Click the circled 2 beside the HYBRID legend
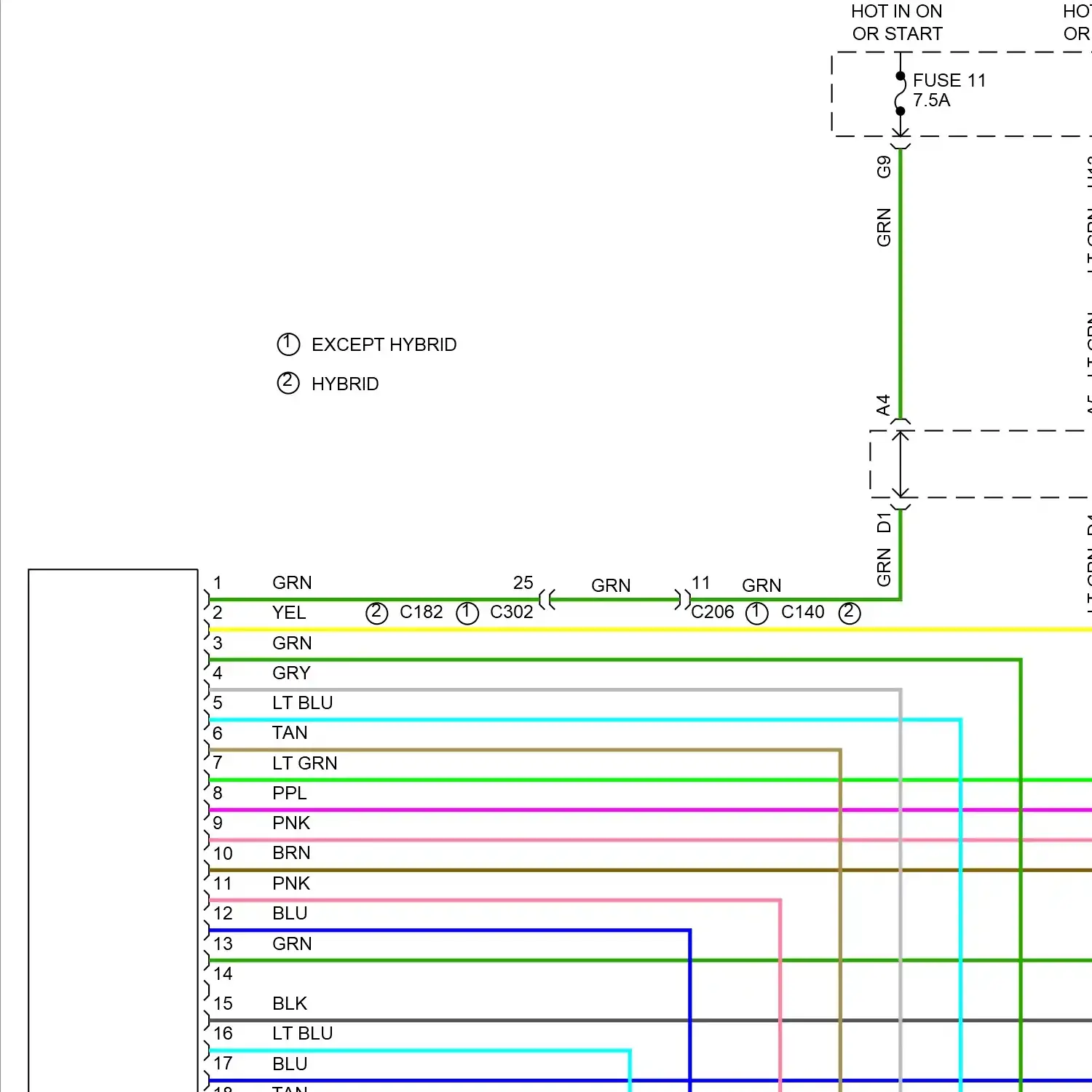Image resolution: width=1092 pixels, height=1092 pixels. (288, 383)
